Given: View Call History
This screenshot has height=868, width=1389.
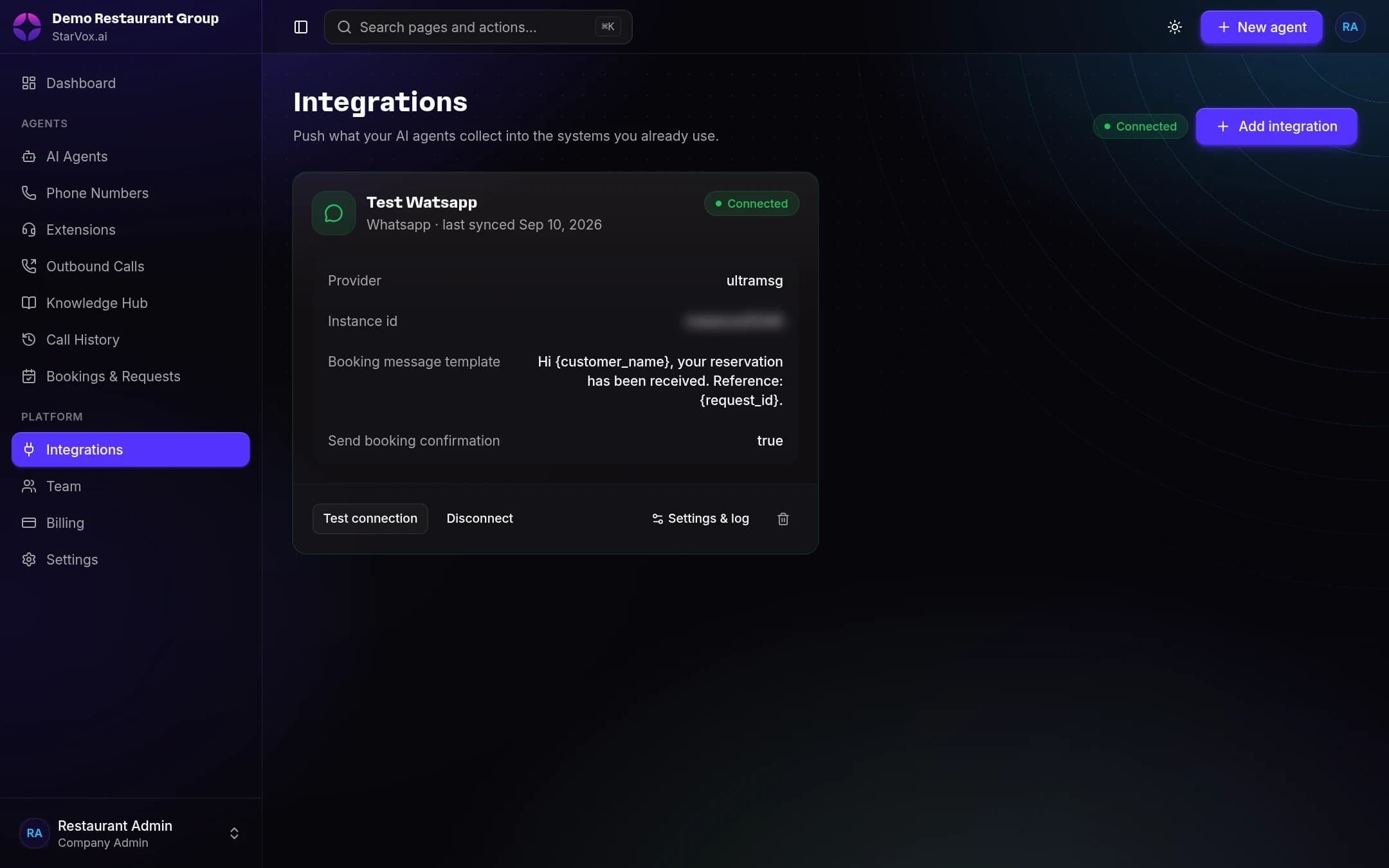Looking at the screenshot, I should [x=131, y=339].
